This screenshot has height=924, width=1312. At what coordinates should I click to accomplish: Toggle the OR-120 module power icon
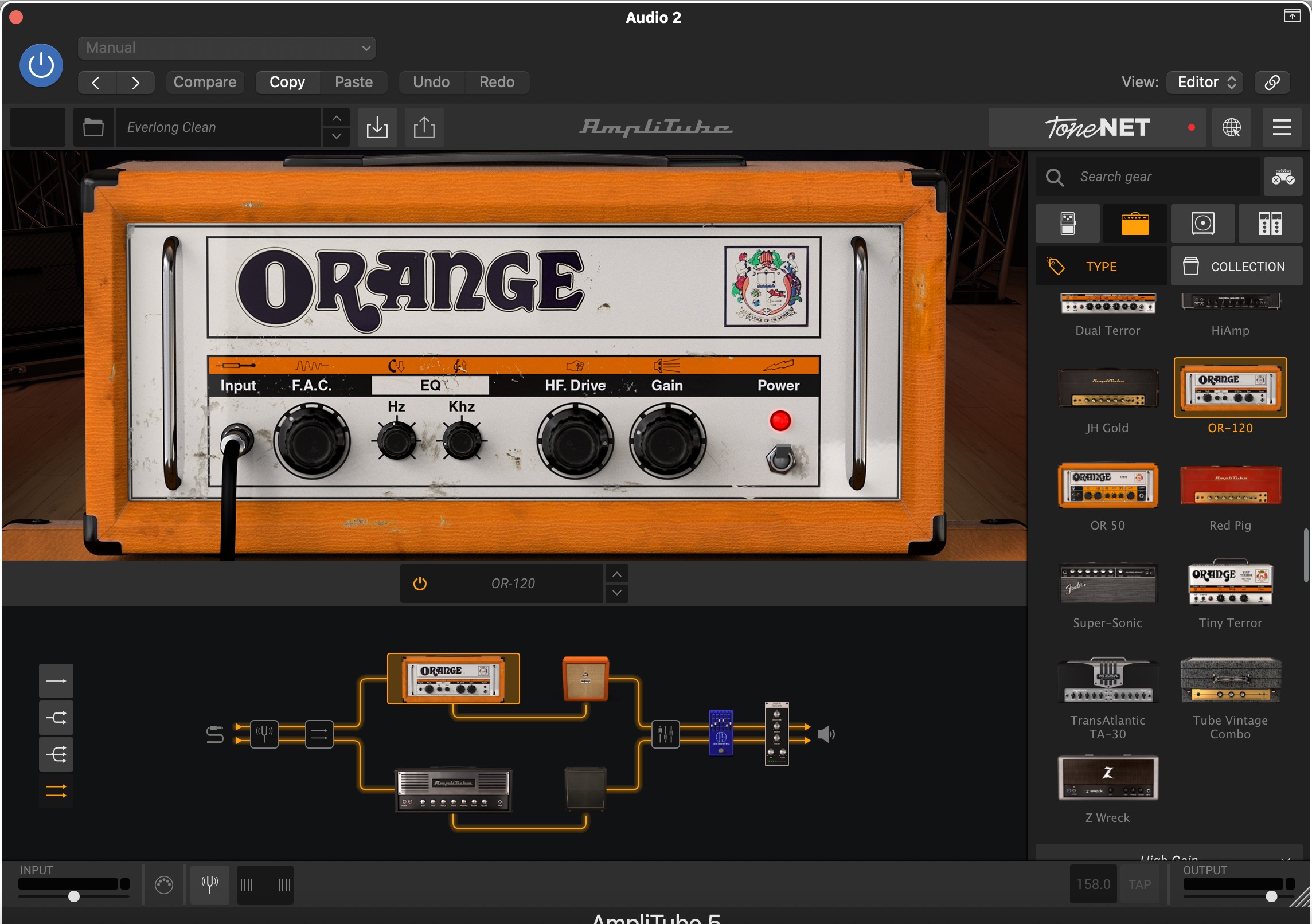pyautogui.click(x=420, y=584)
